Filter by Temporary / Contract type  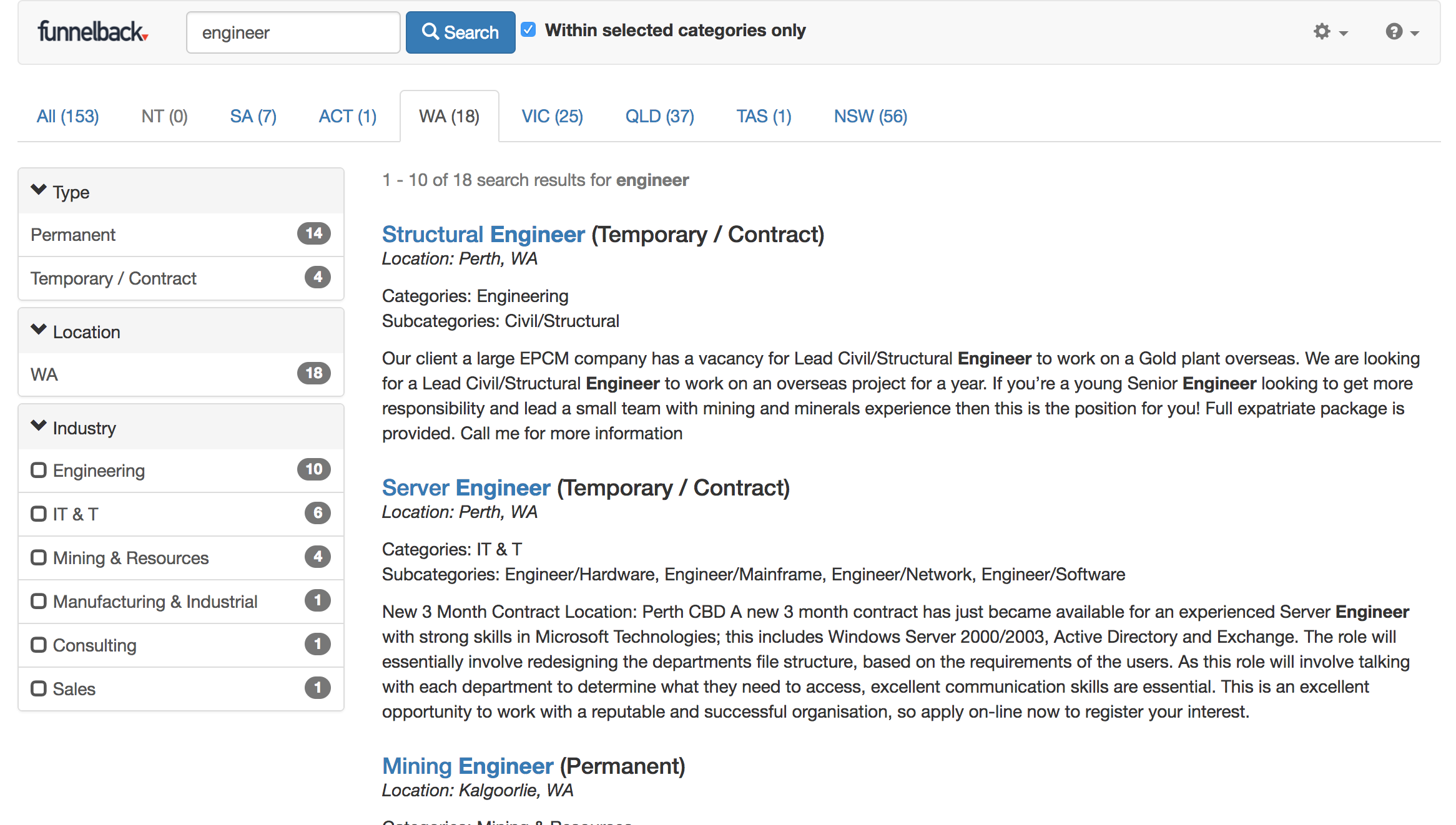pyautogui.click(x=114, y=278)
